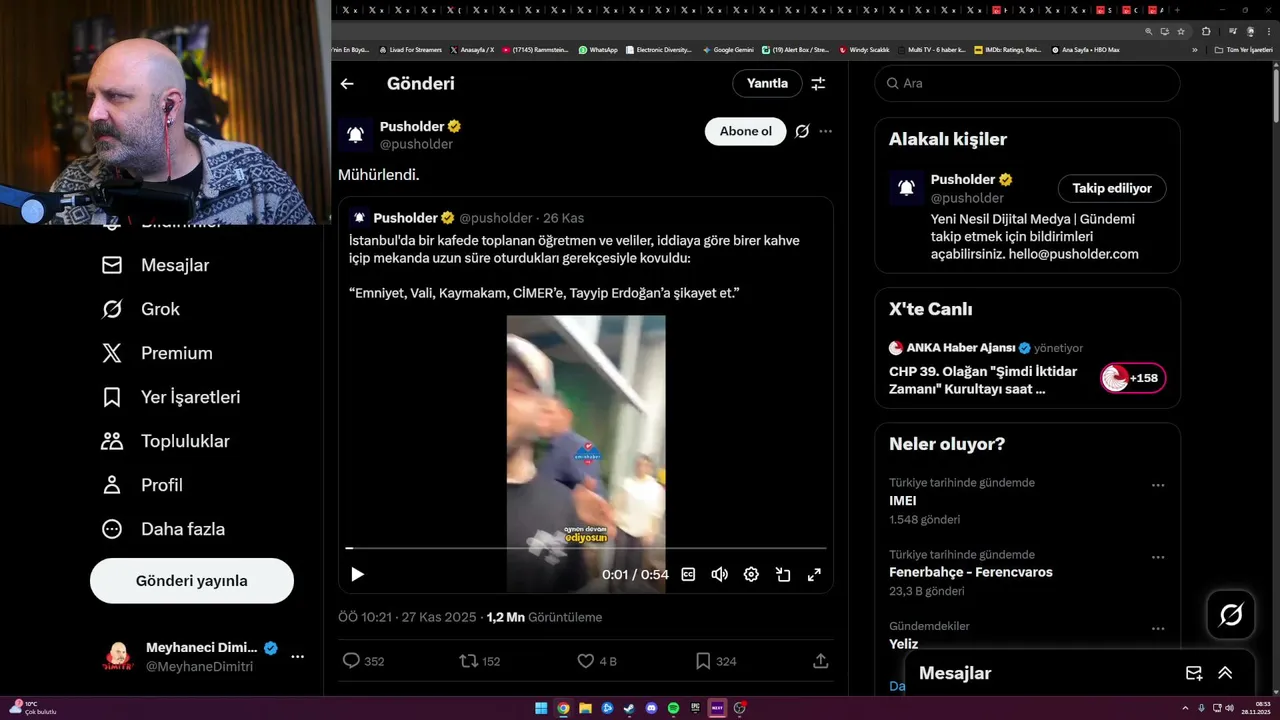Open Spotify from the taskbar

click(673, 708)
